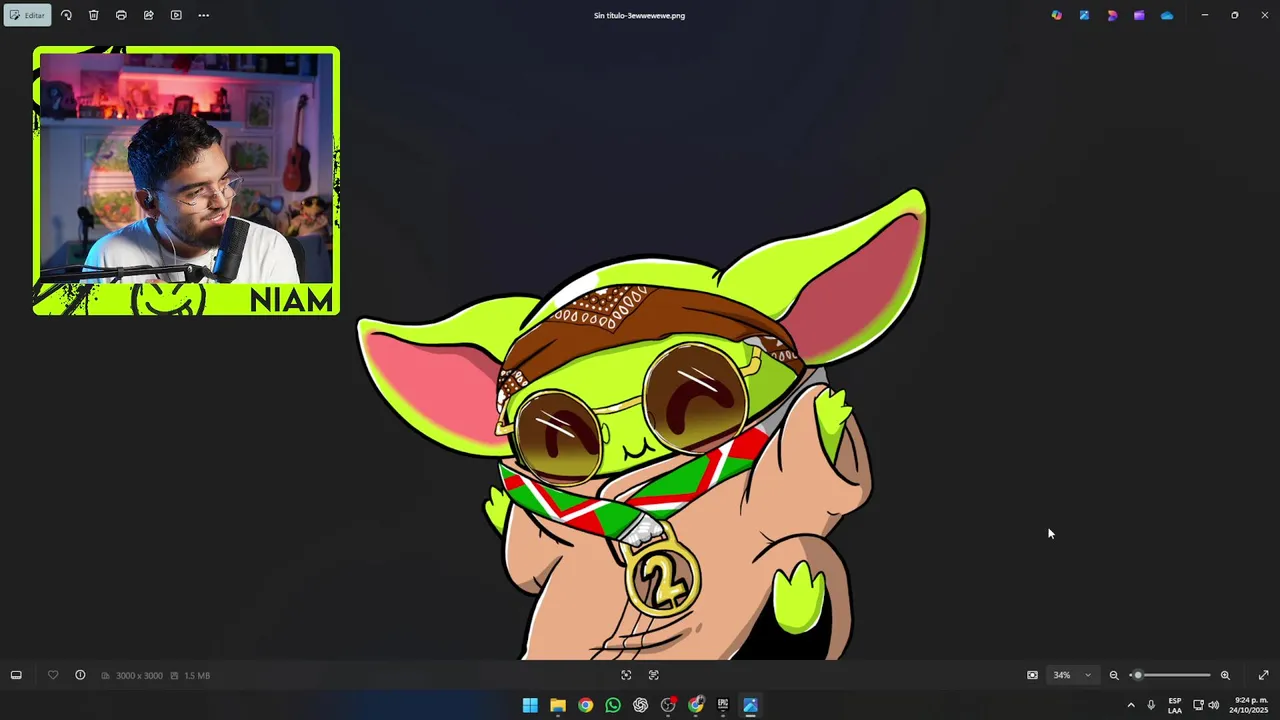Click the text recognition scan icon
Image resolution: width=1280 pixels, height=720 pixels.
tap(654, 675)
